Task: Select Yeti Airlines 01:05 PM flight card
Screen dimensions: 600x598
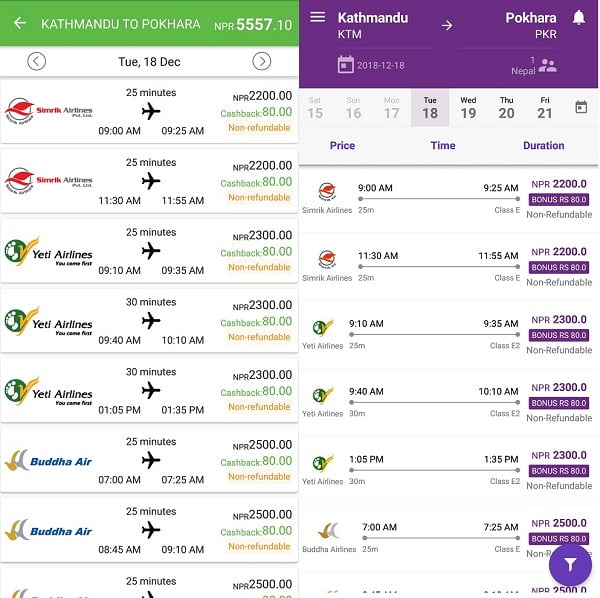Action: [x=149, y=391]
